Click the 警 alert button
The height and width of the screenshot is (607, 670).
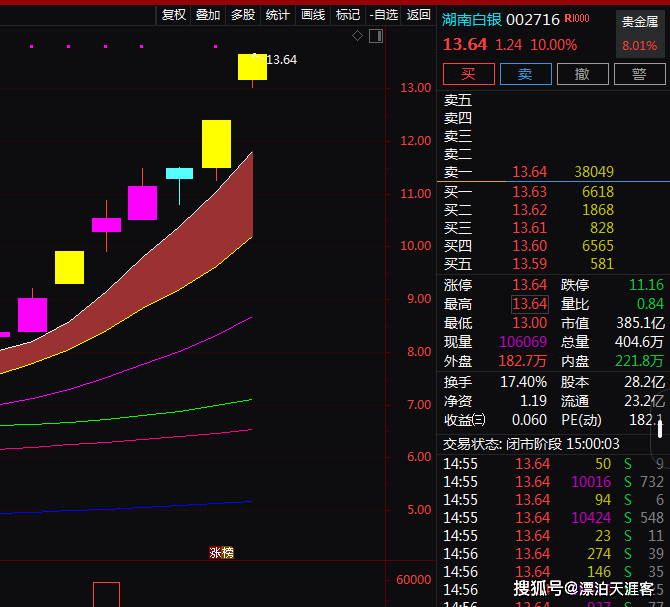[x=639, y=74]
